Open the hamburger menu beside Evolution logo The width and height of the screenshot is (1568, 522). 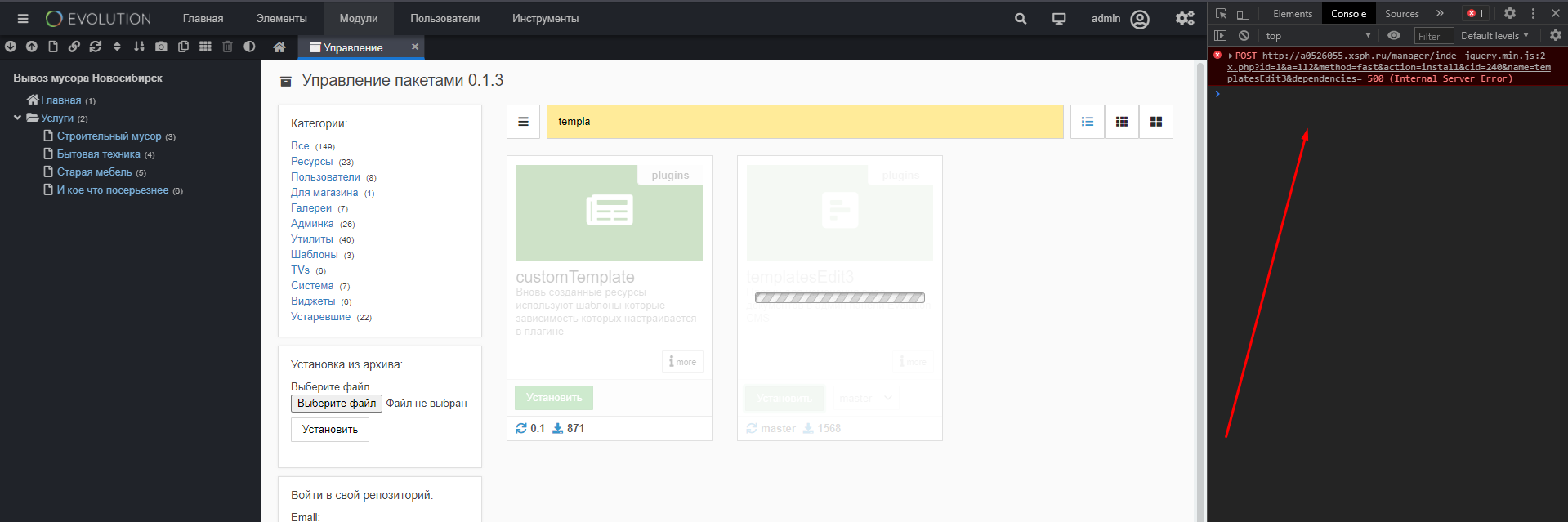[23, 18]
